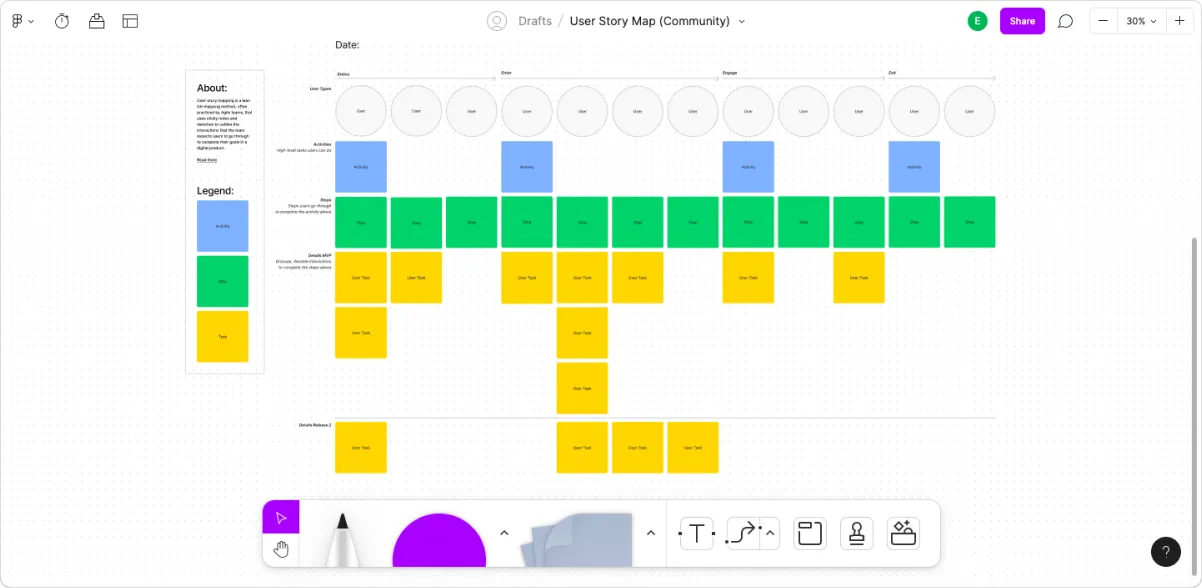
Task: Open the widgets and plugins tool
Action: (903, 534)
